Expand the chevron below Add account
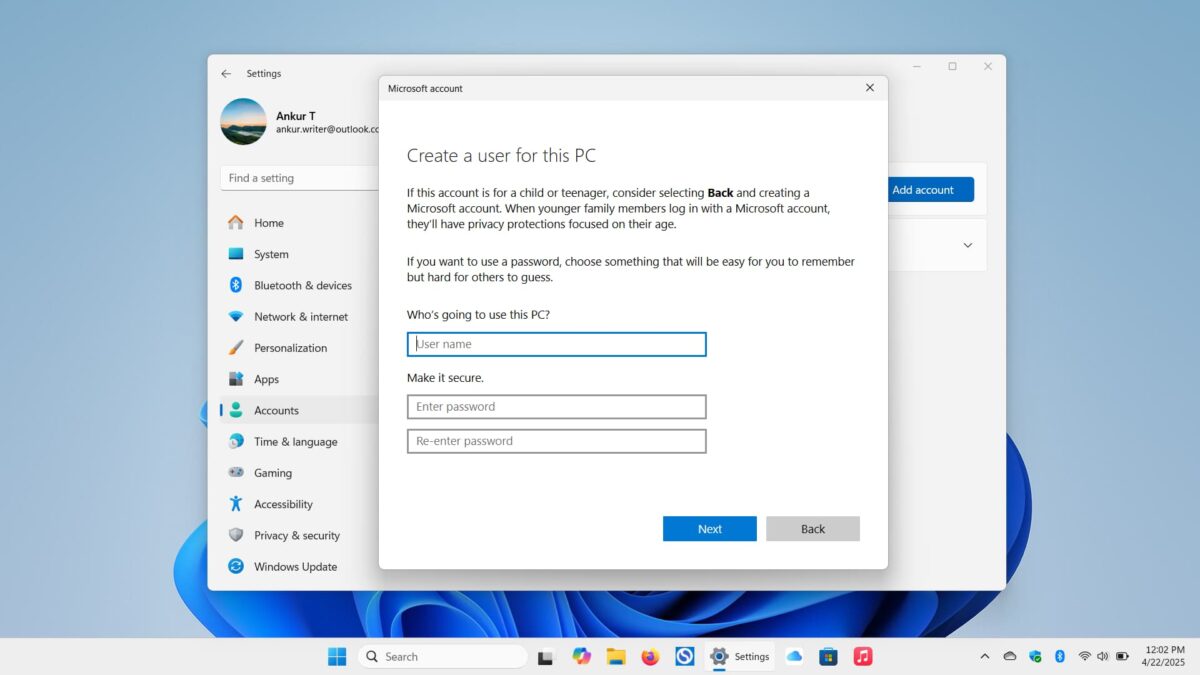The height and width of the screenshot is (675, 1200). (x=967, y=245)
